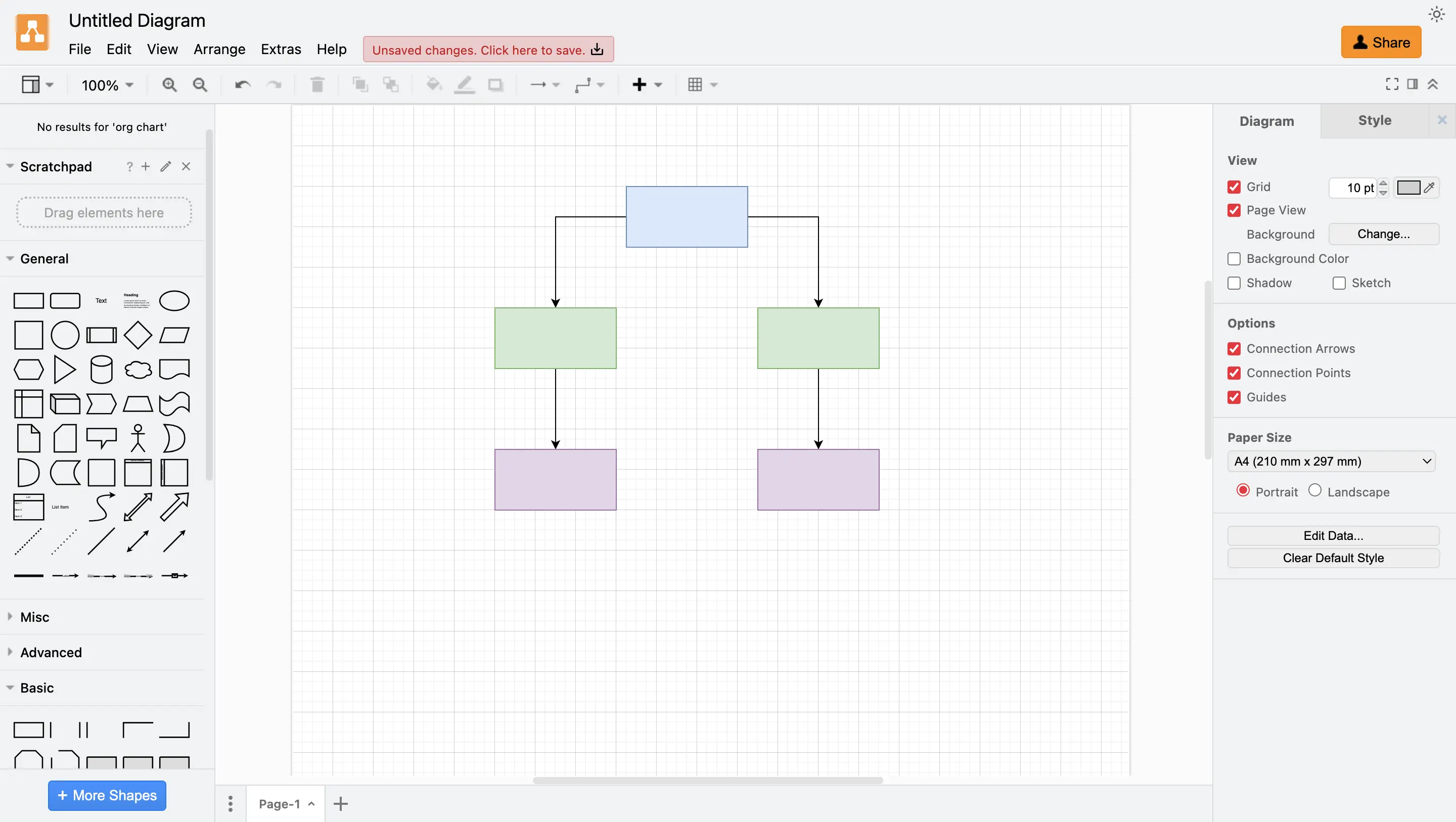The height and width of the screenshot is (822, 1456).
Task: Toggle the Grid checkbox
Action: [1234, 187]
